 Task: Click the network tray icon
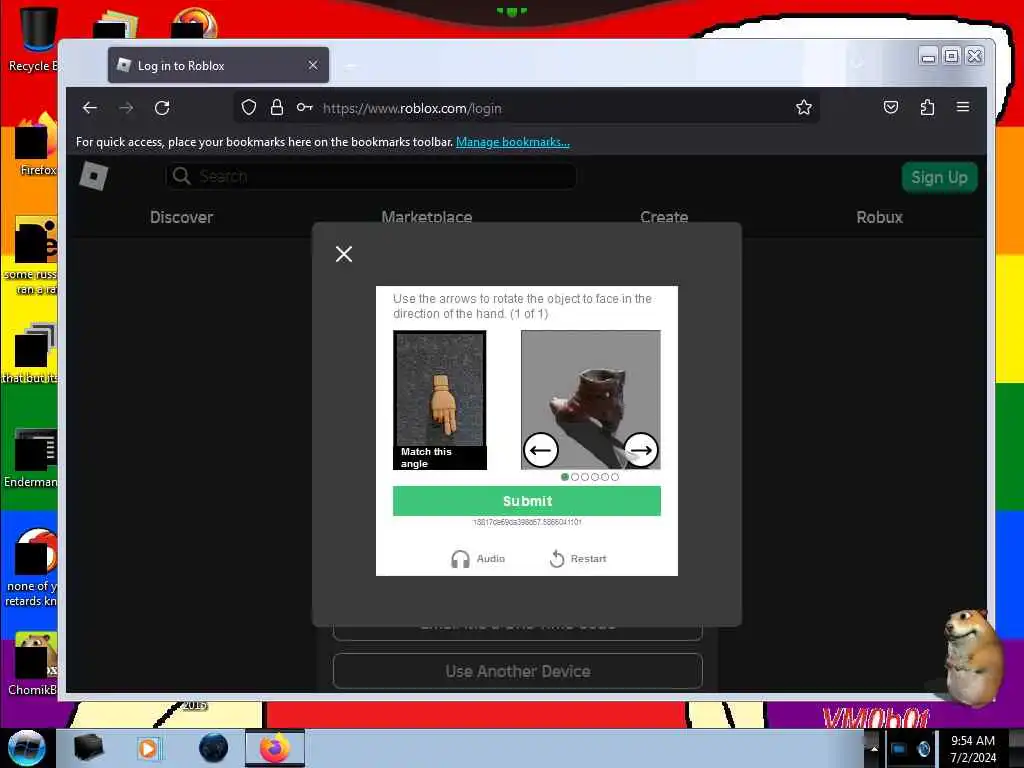coord(899,748)
